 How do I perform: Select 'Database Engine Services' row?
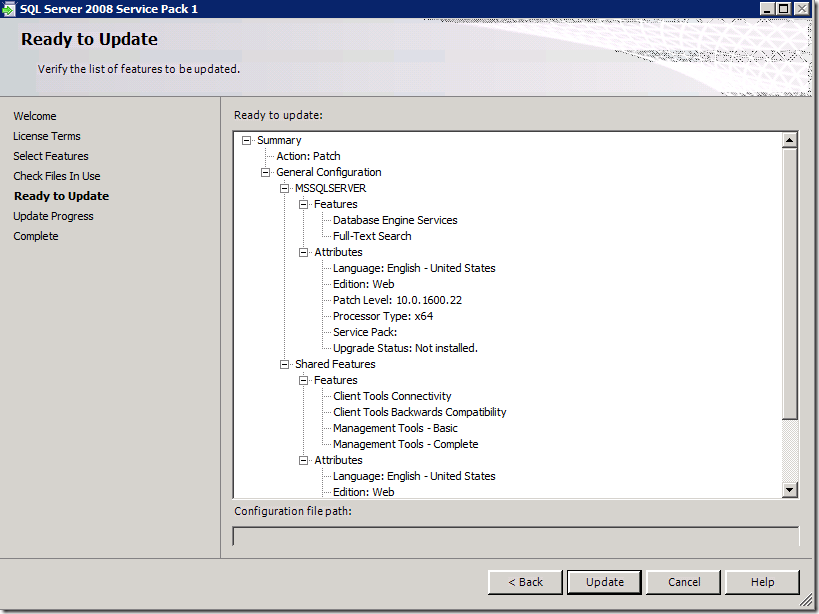[395, 220]
